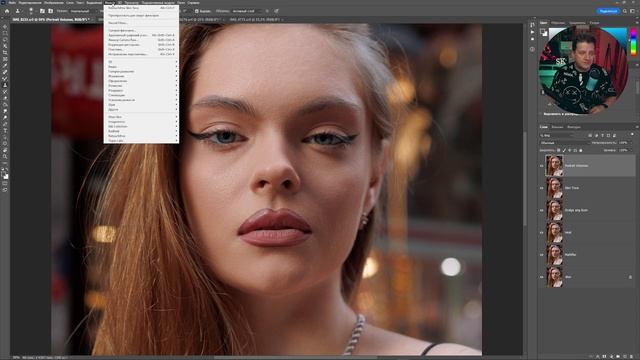Open the Brush Settings panel icon

click(x=42, y=11)
